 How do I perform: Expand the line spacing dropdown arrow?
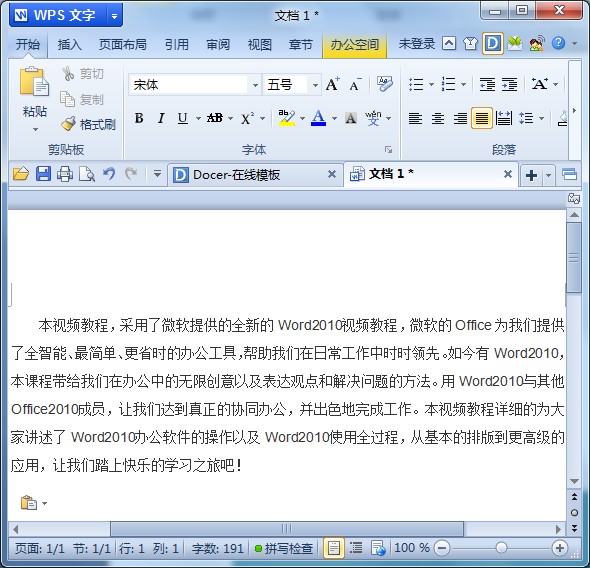tap(541, 118)
